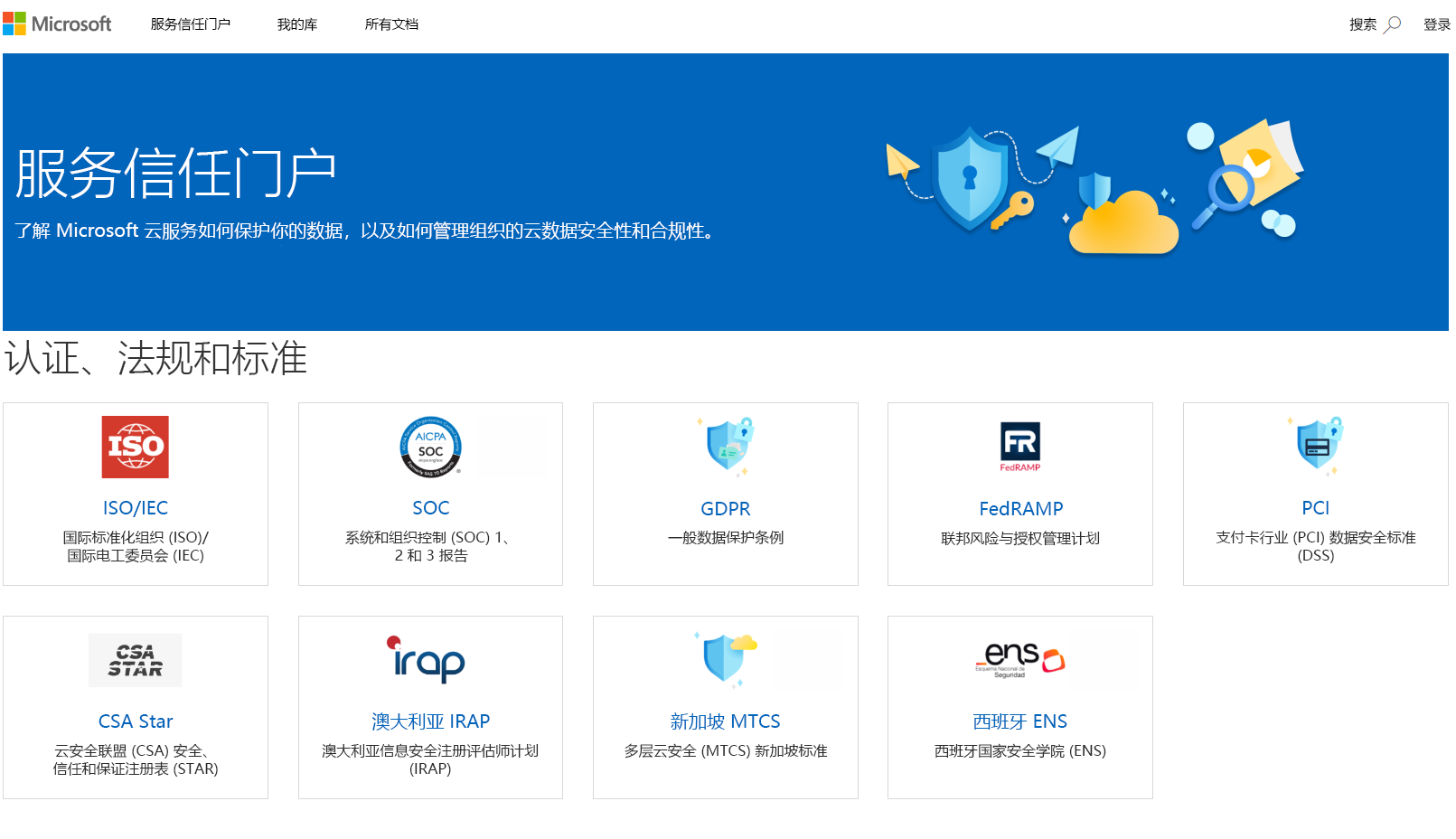1456x839 pixels.
Task: Open the search magnifier icon
Action: coord(1393,24)
